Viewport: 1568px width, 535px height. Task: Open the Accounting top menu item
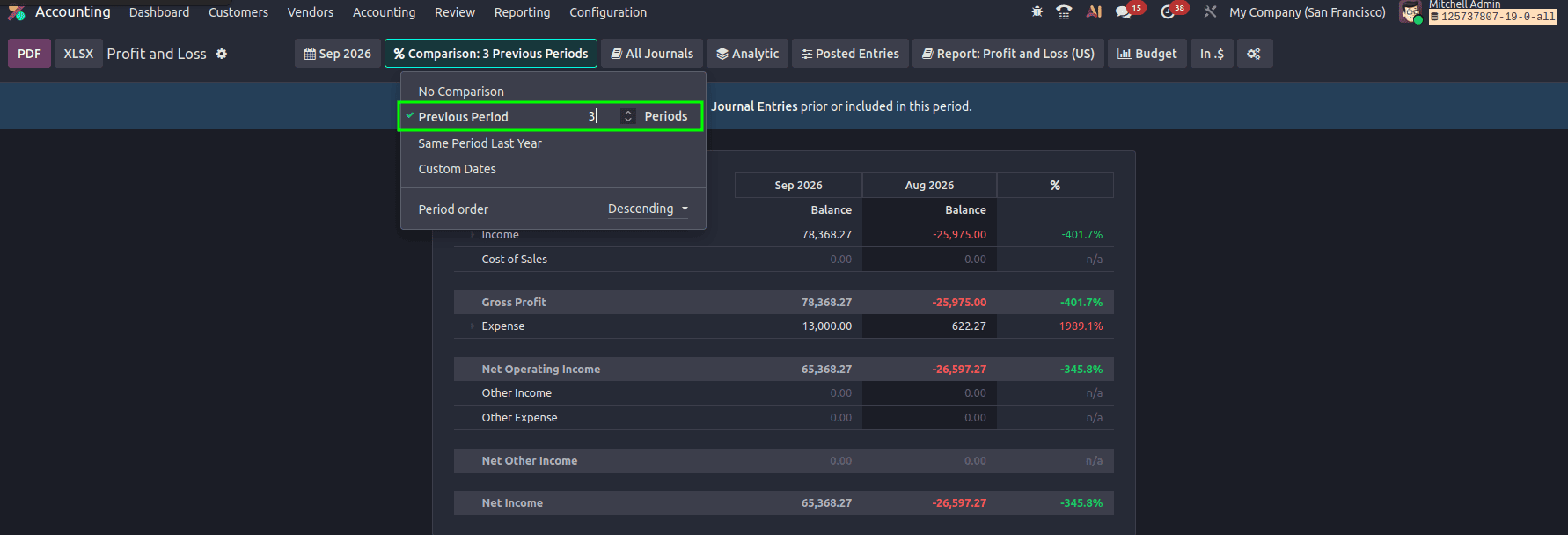tap(384, 12)
